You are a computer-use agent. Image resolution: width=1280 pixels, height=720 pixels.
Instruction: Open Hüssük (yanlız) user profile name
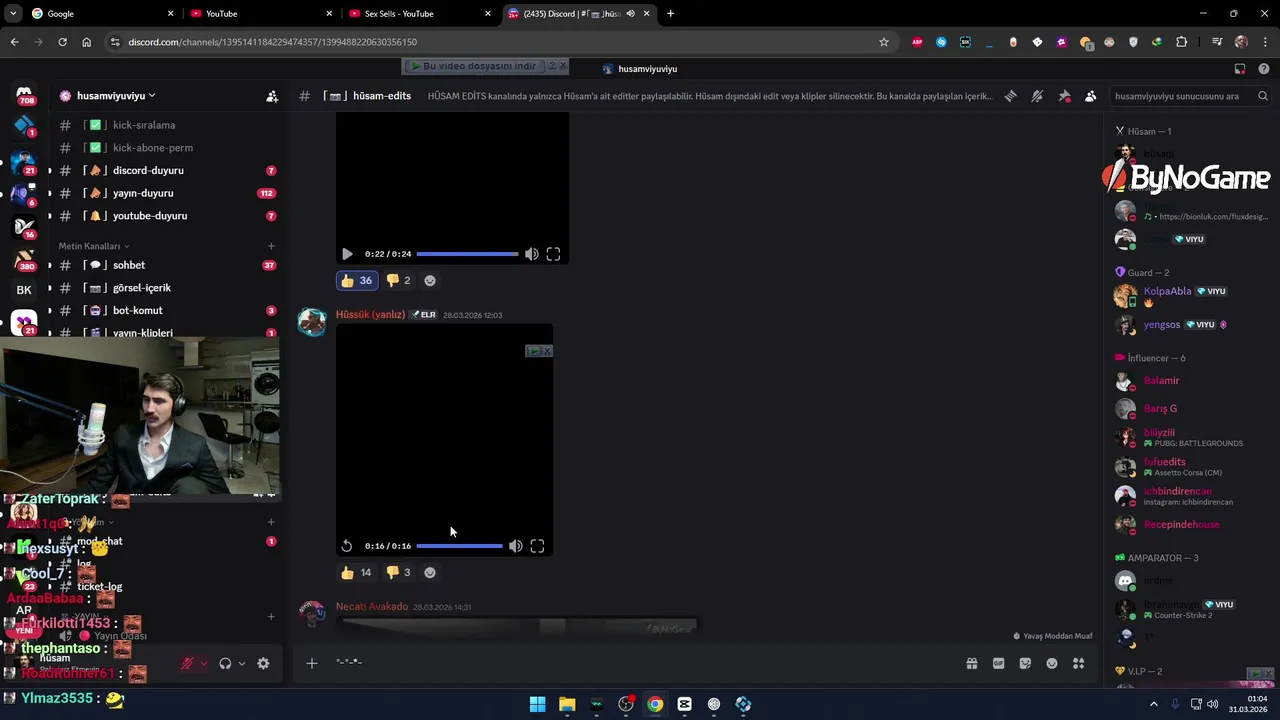point(370,315)
